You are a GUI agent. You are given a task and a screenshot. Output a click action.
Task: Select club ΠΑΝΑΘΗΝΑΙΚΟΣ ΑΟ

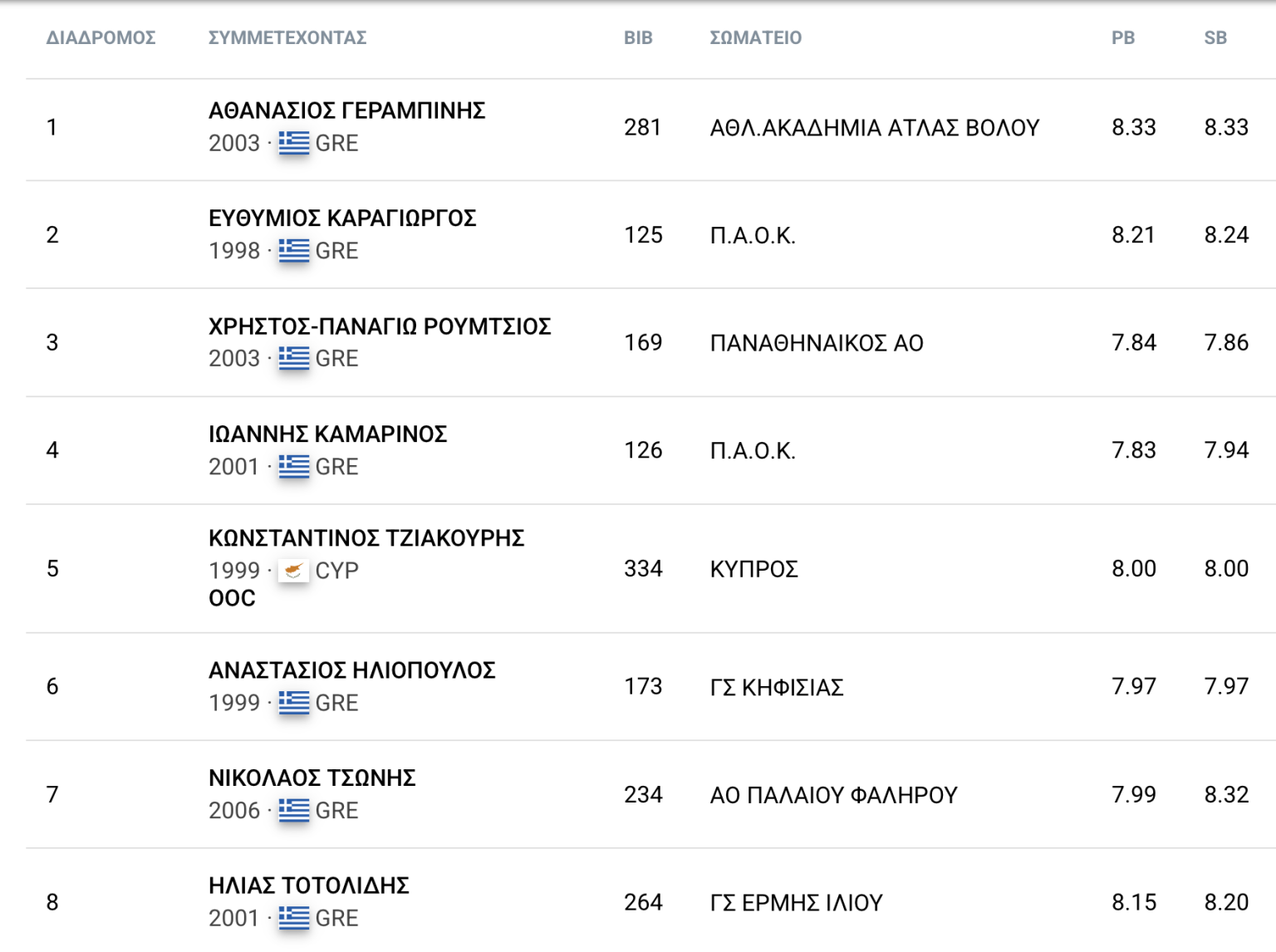pyautogui.click(x=817, y=343)
